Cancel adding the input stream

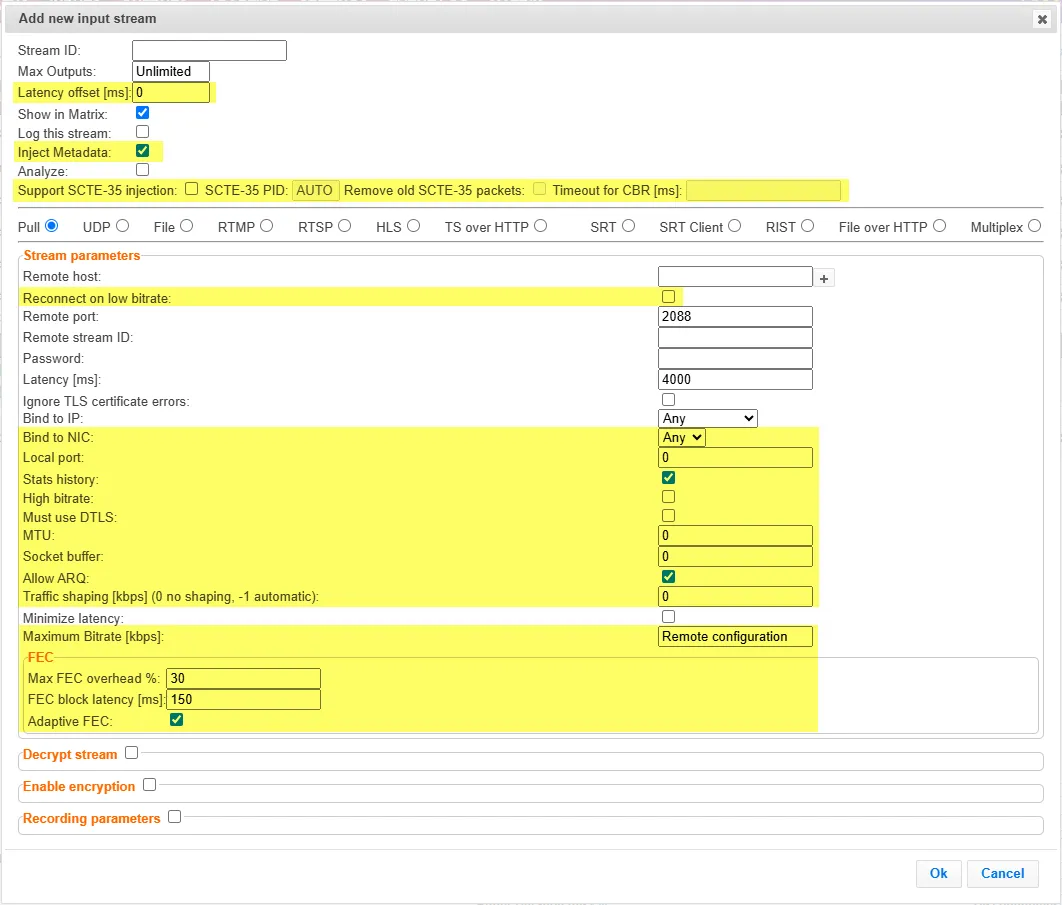click(x=1002, y=873)
